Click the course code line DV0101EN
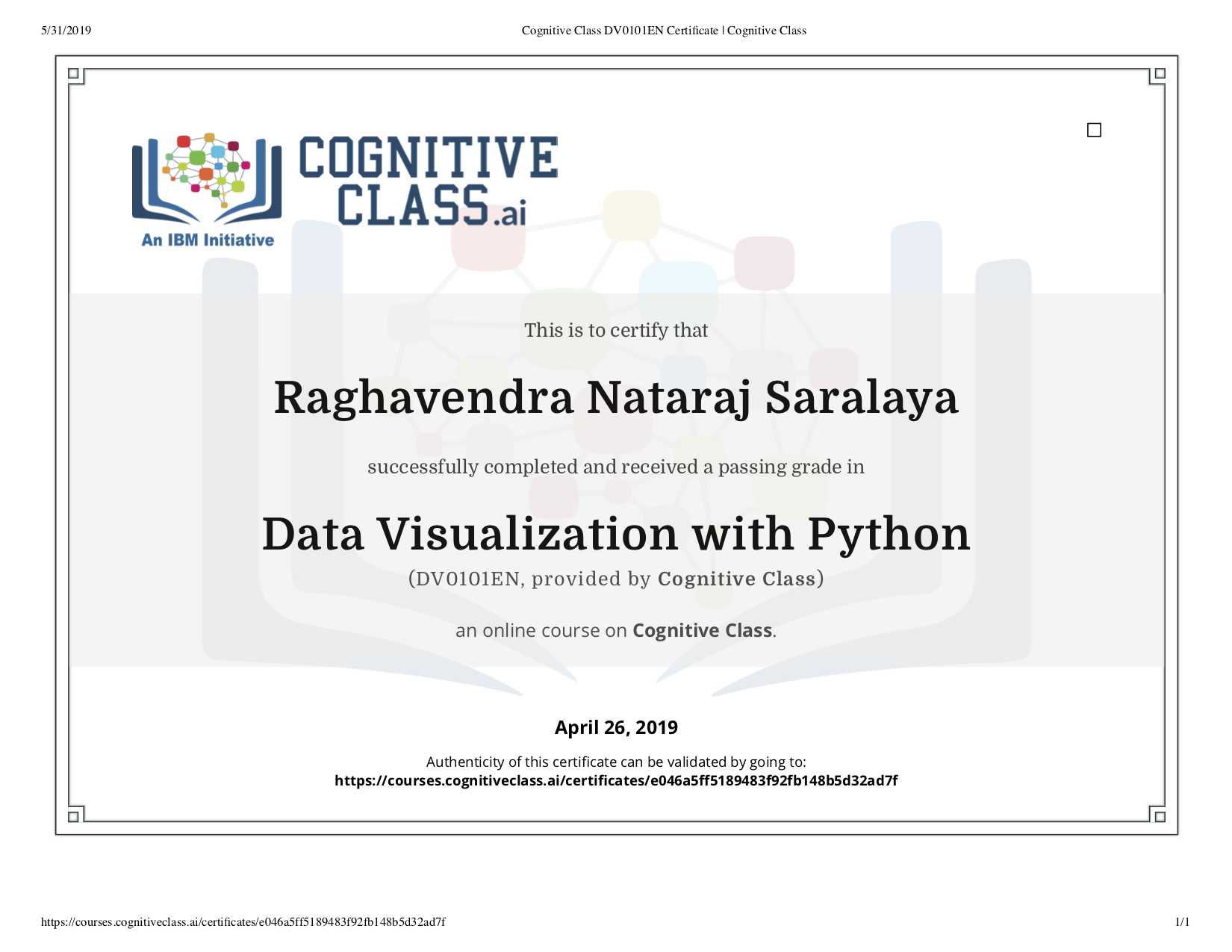Screen dimensions: 1232x952 point(616,579)
